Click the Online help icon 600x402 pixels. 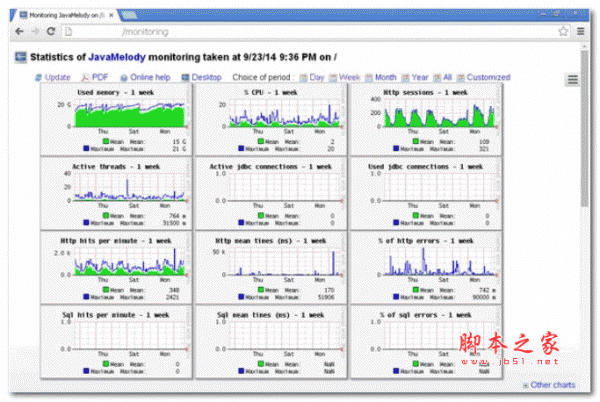pyautogui.click(x=124, y=78)
